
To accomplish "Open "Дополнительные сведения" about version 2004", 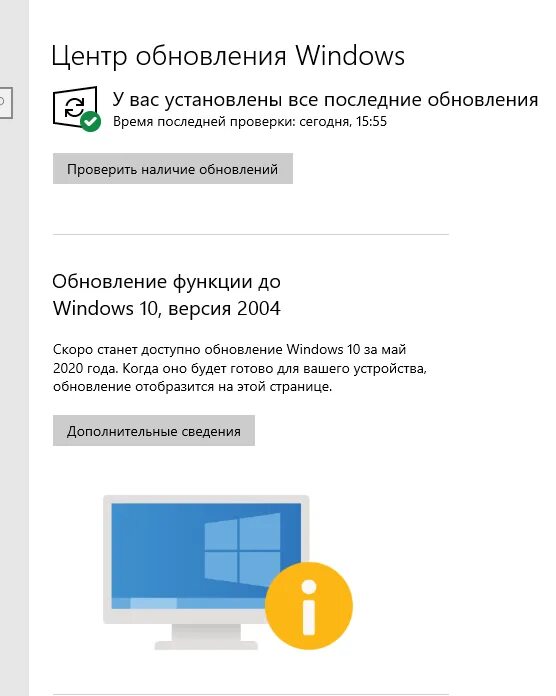I will [154, 431].
